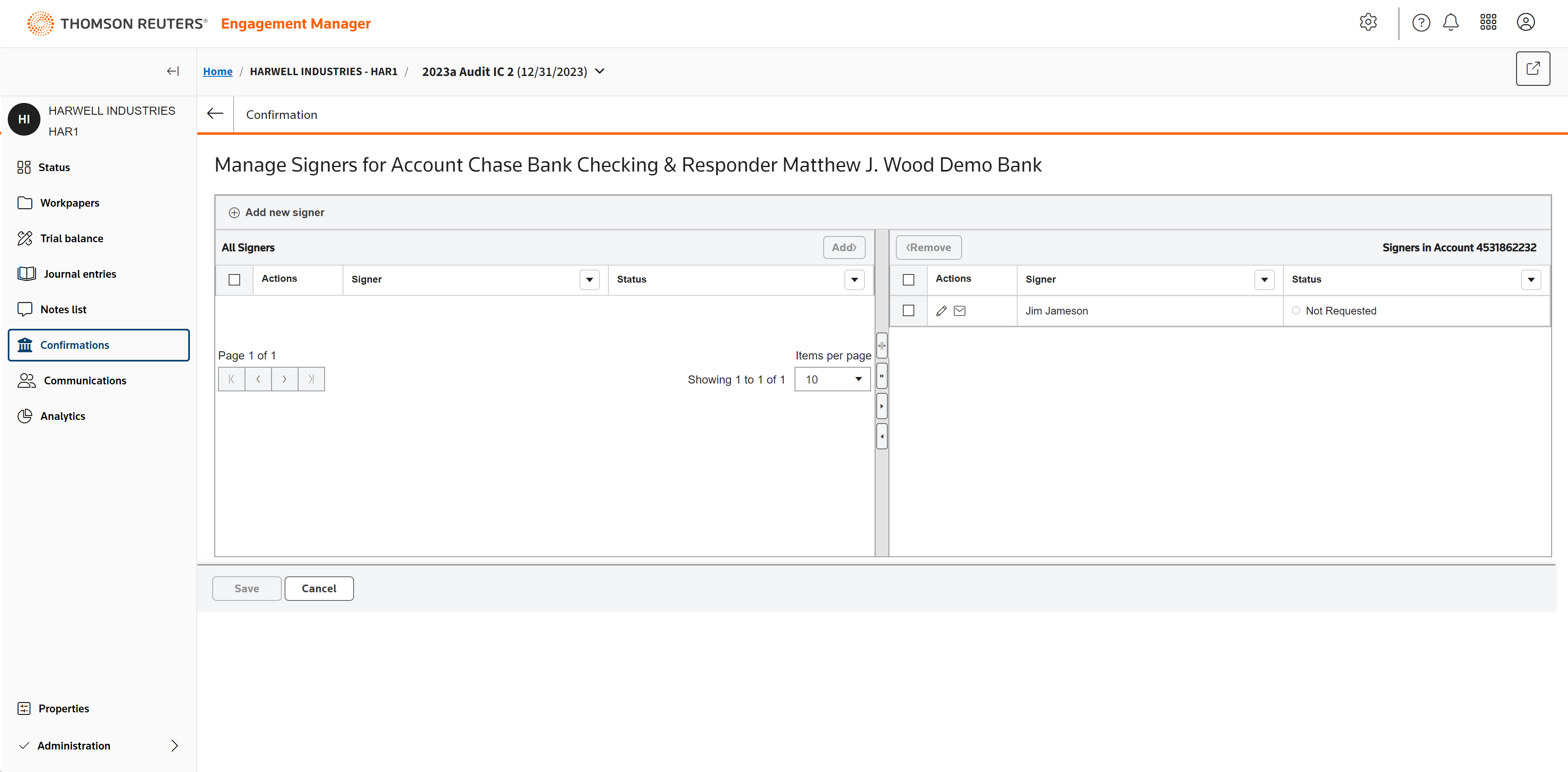
Task: Open Status column filter in All Signers
Action: coord(854,279)
